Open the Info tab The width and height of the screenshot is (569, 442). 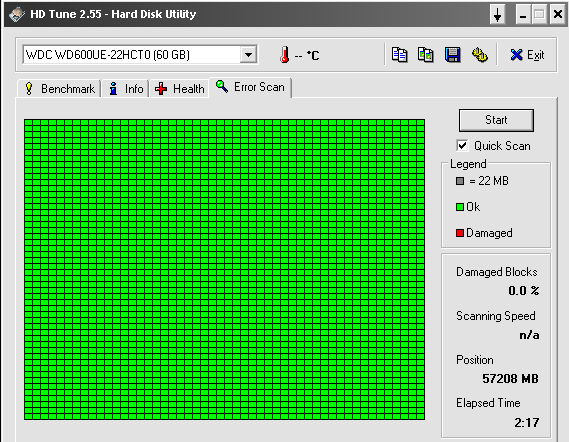126,89
